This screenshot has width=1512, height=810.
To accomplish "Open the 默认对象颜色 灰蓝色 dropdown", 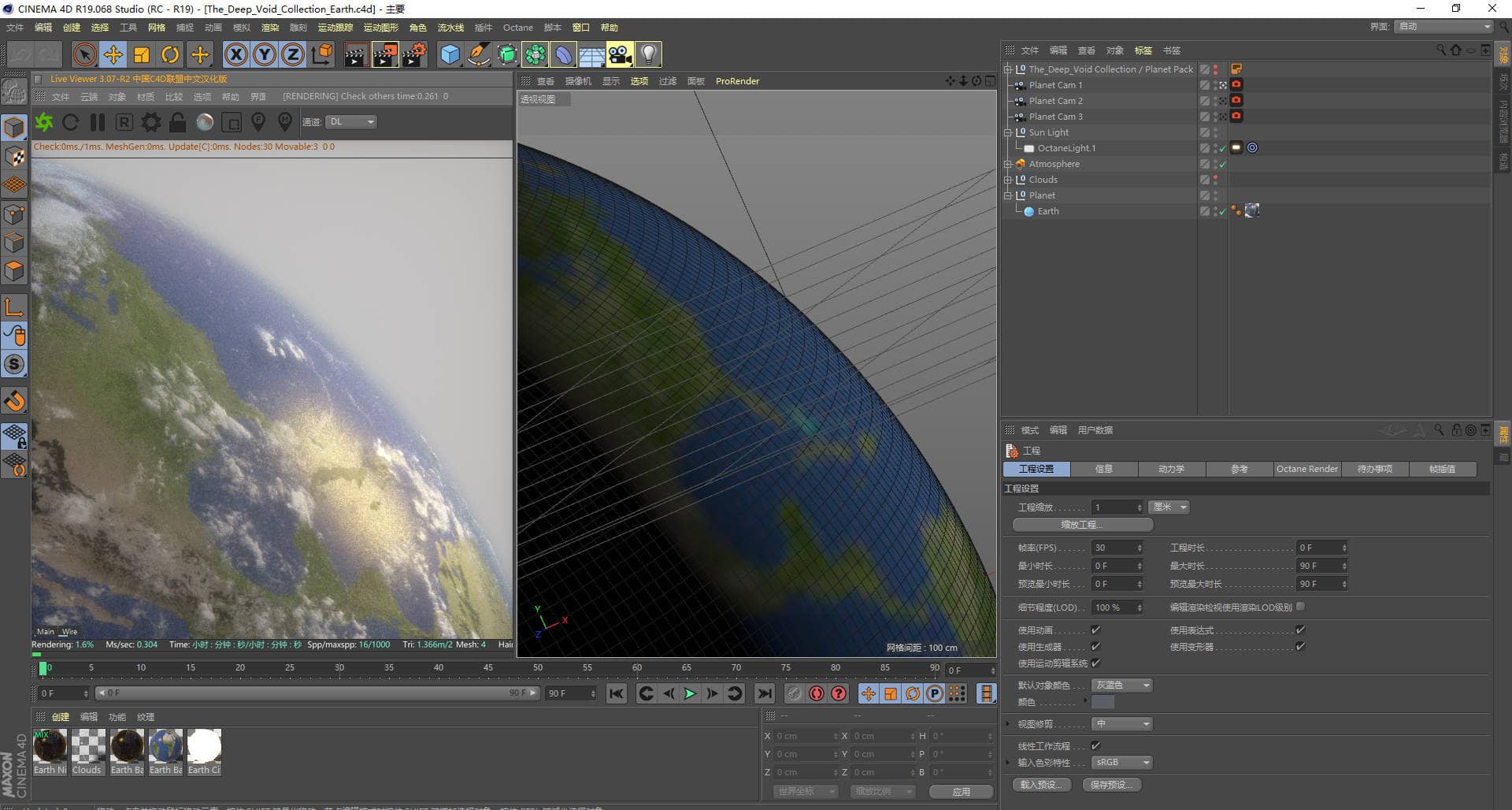I will (x=1122, y=685).
